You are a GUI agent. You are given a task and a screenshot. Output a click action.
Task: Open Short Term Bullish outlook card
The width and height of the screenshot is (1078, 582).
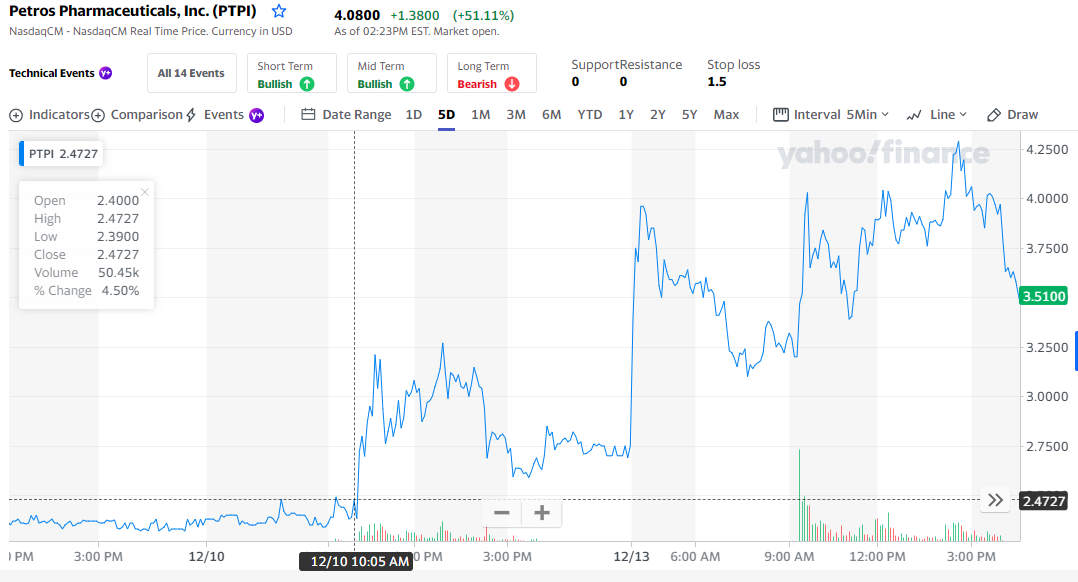tap(292, 73)
